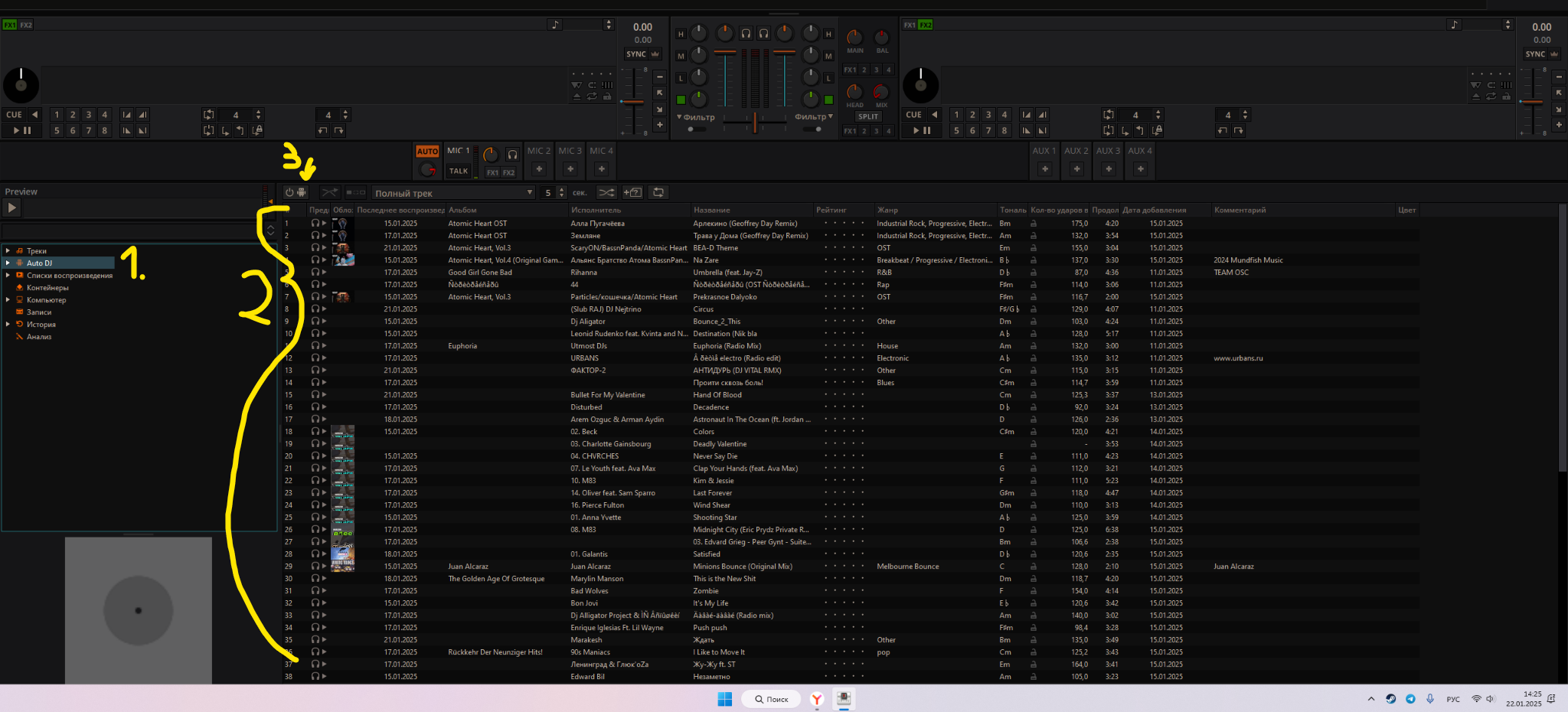
Task: Click the reloop icon on right deck
Action: click(1109, 130)
